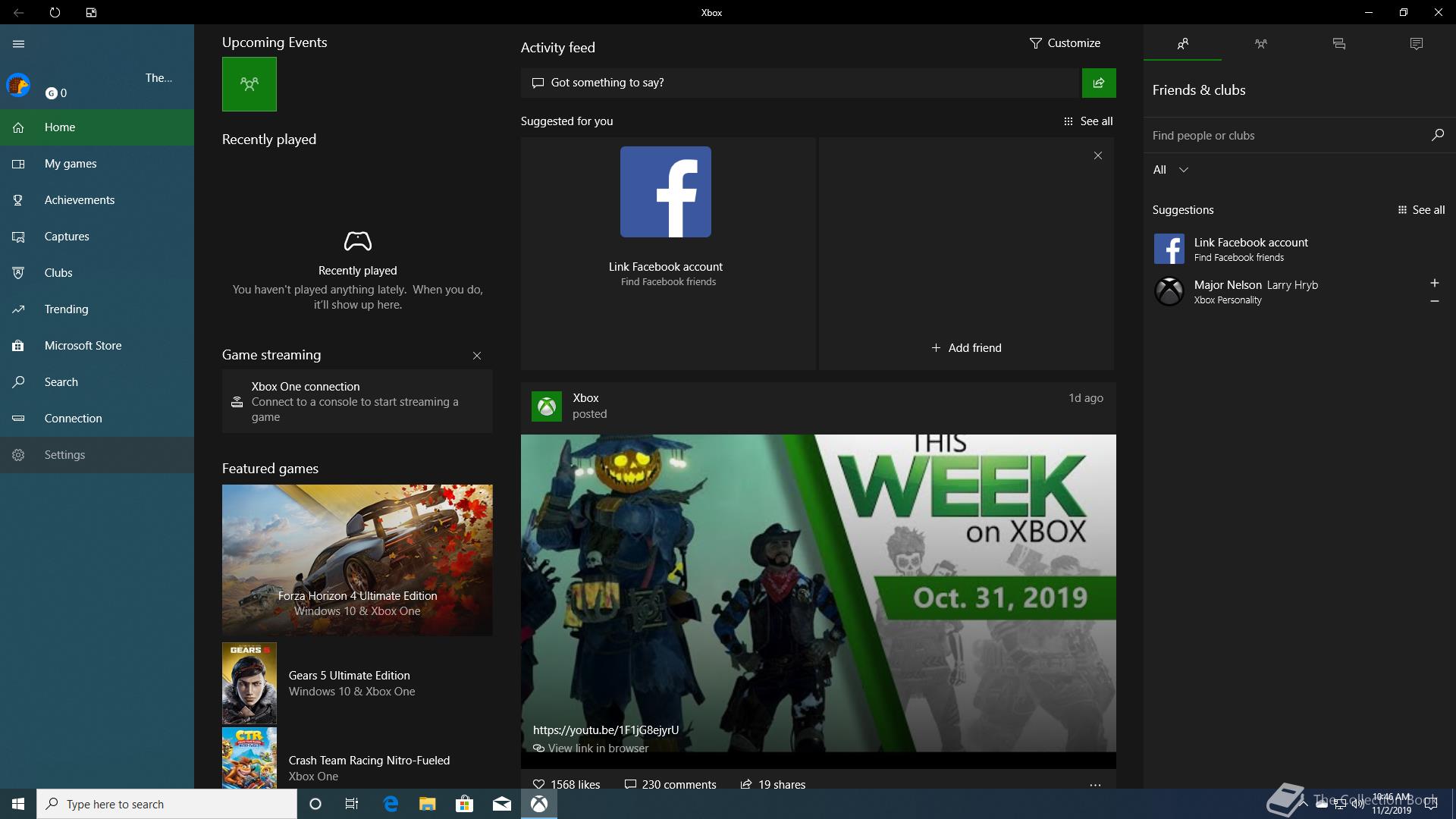Like the Xbox post with 1568 likes
Screen dimensions: 1456x819
pyautogui.click(x=566, y=784)
